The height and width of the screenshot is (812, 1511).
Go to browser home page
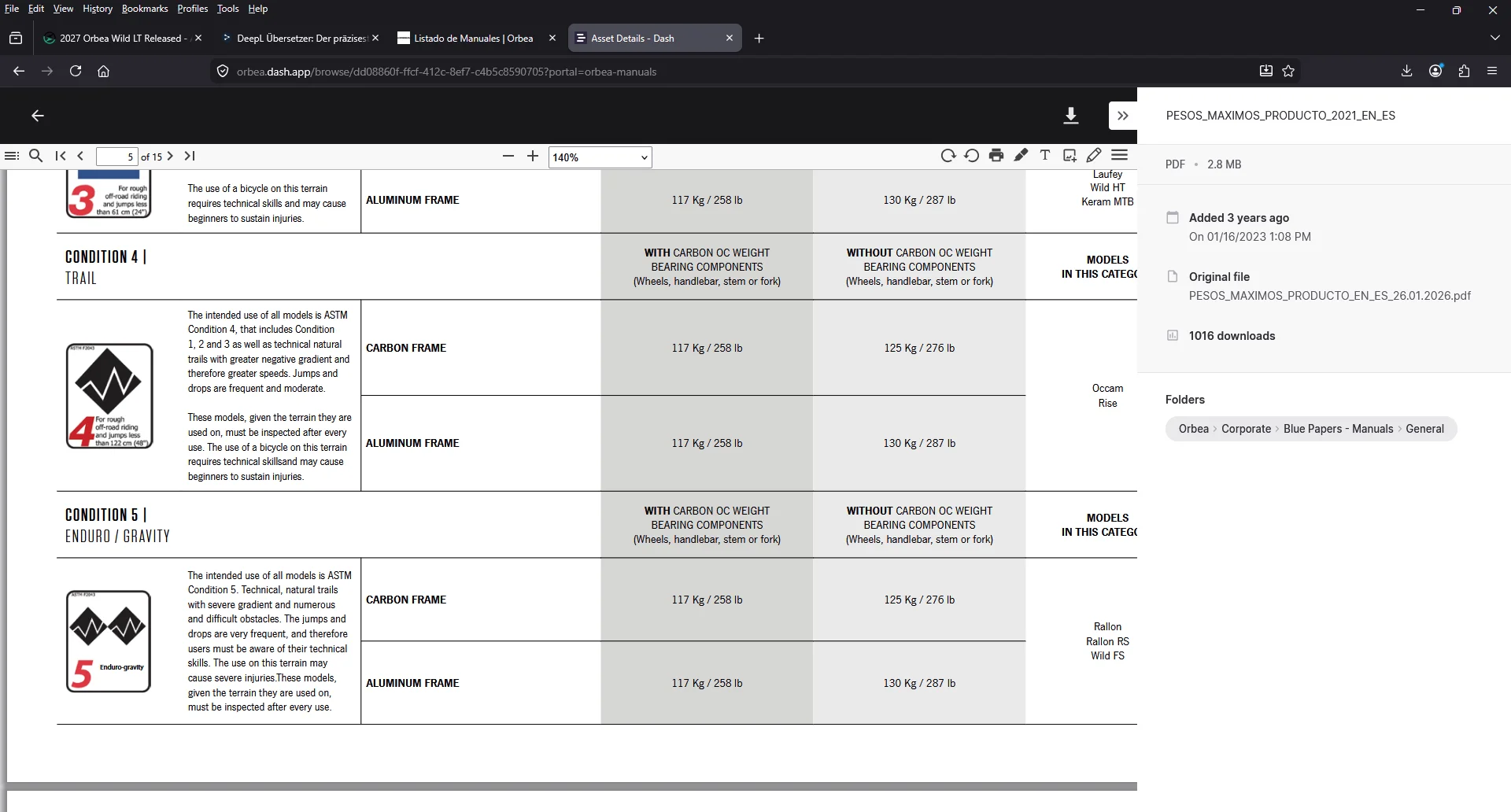click(103, 71)
